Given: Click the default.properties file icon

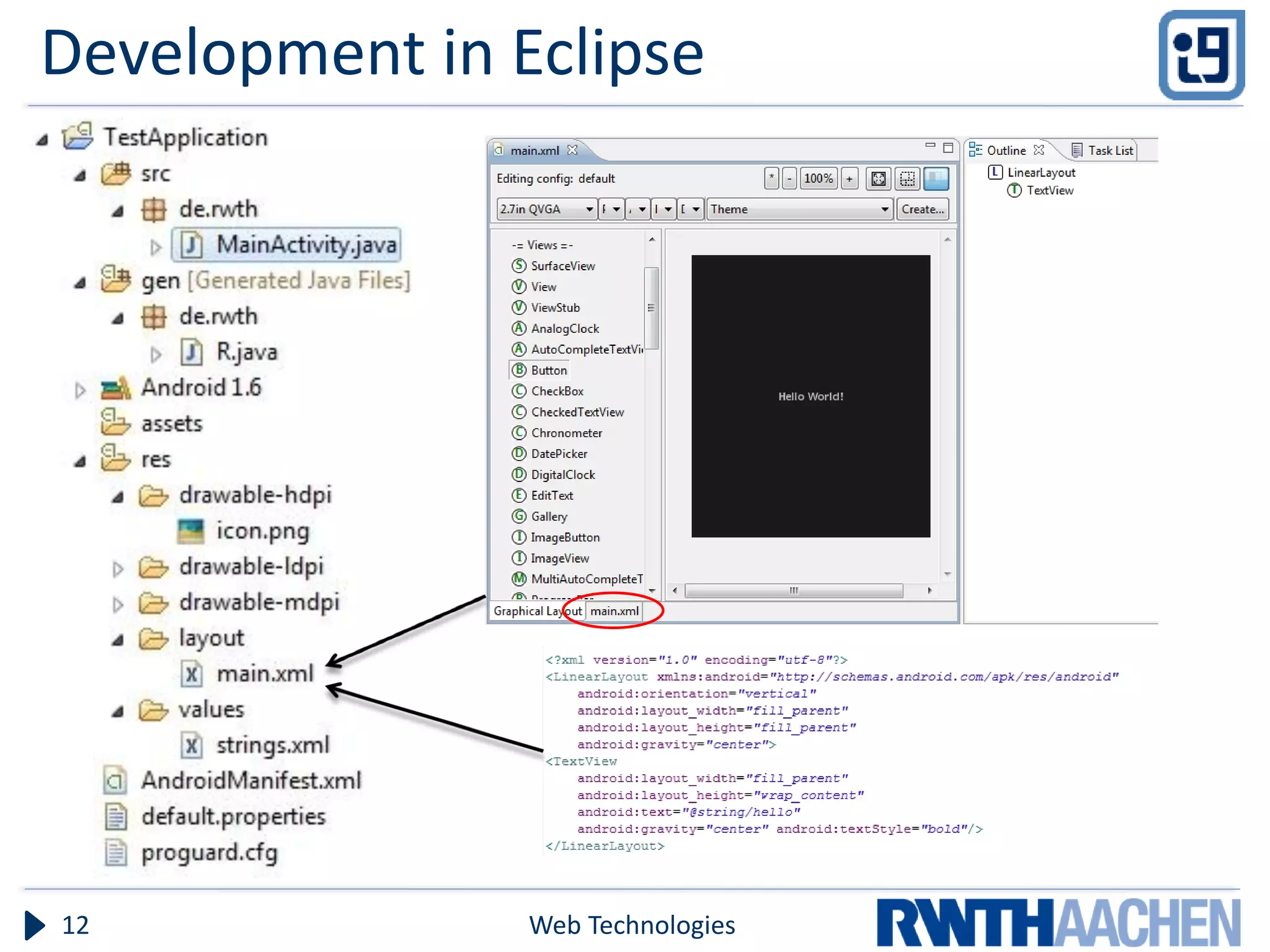Looking at the screenshot, I should [x=115, y=816].
